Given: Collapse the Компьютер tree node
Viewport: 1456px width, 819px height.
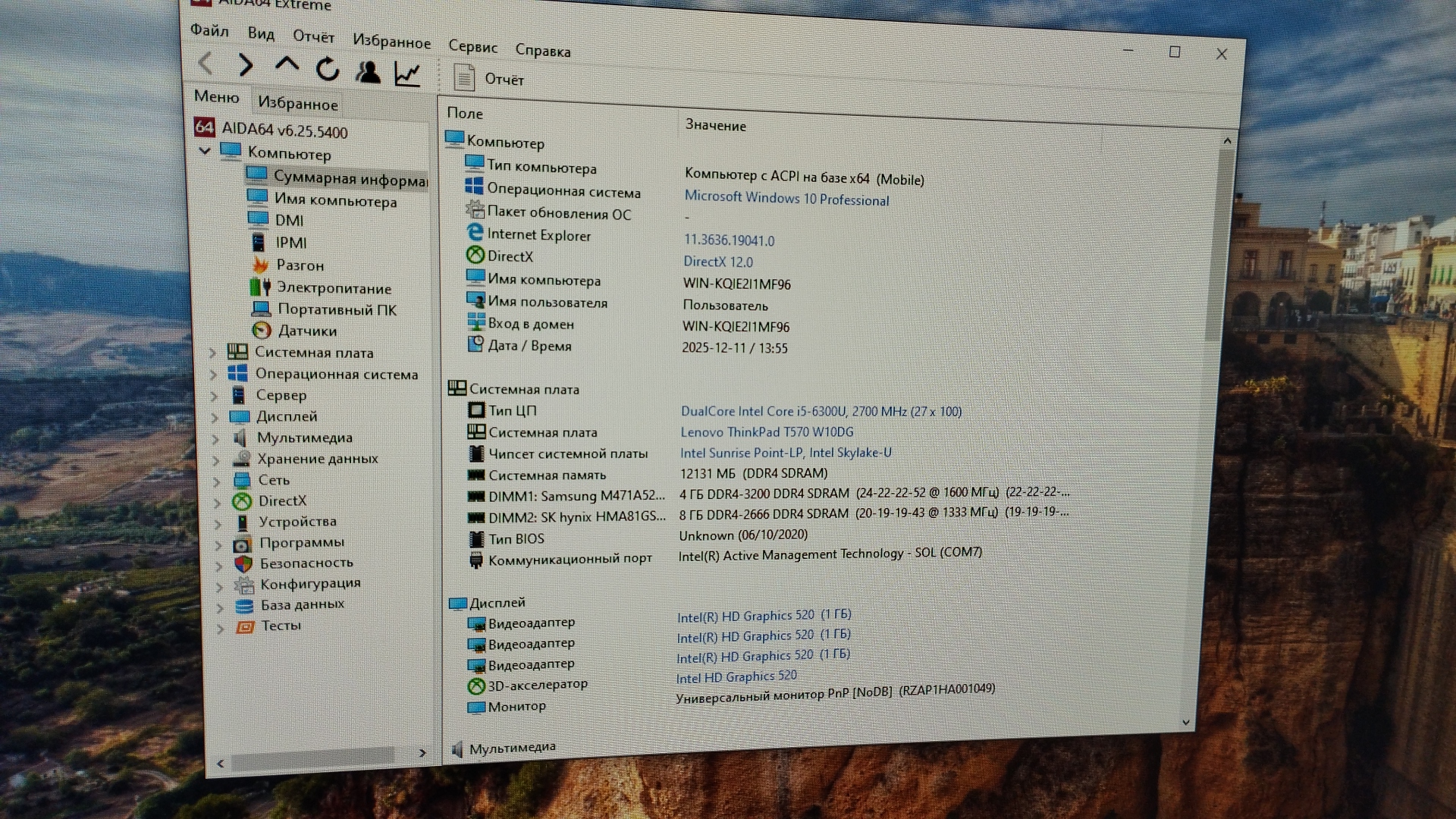Looking at the screenshot, I should point(205,151).
